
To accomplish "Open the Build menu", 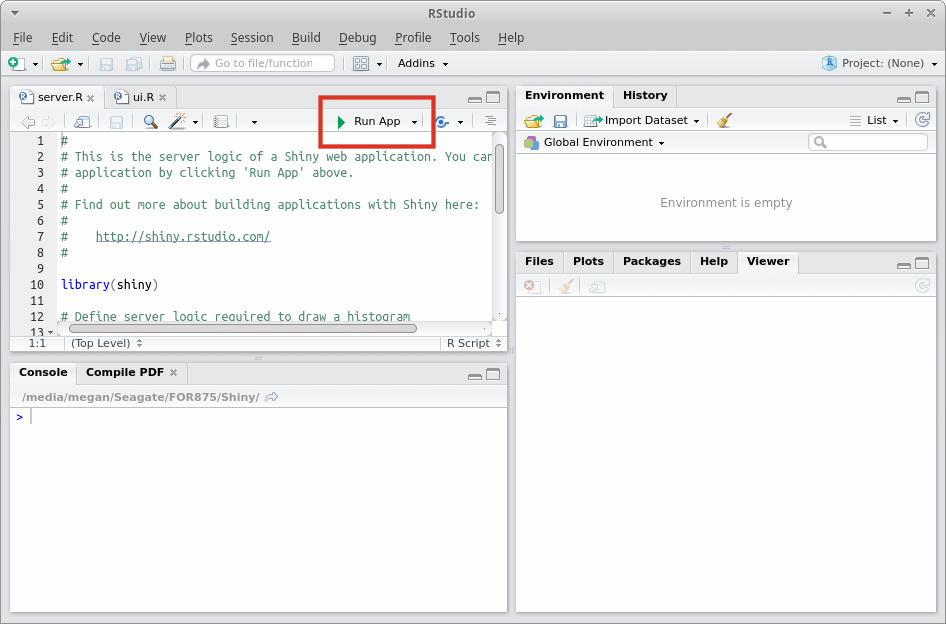I will coord(306,37).
